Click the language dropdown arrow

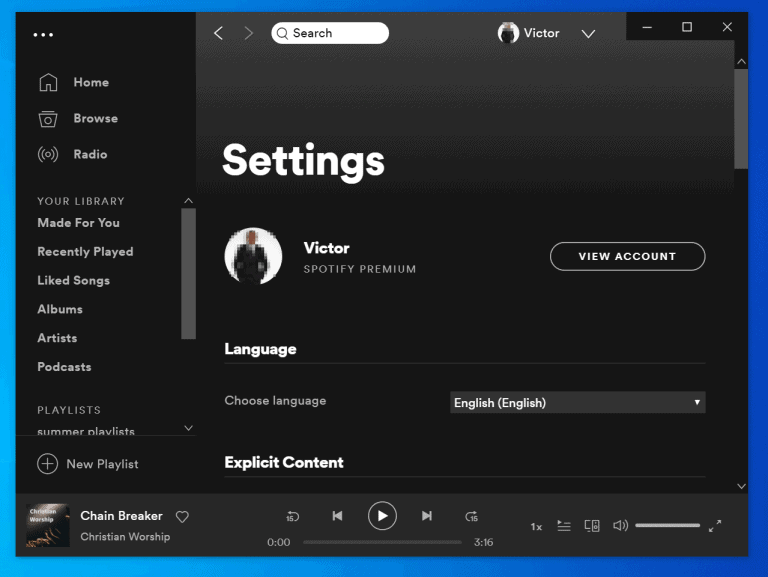(696, 403)
